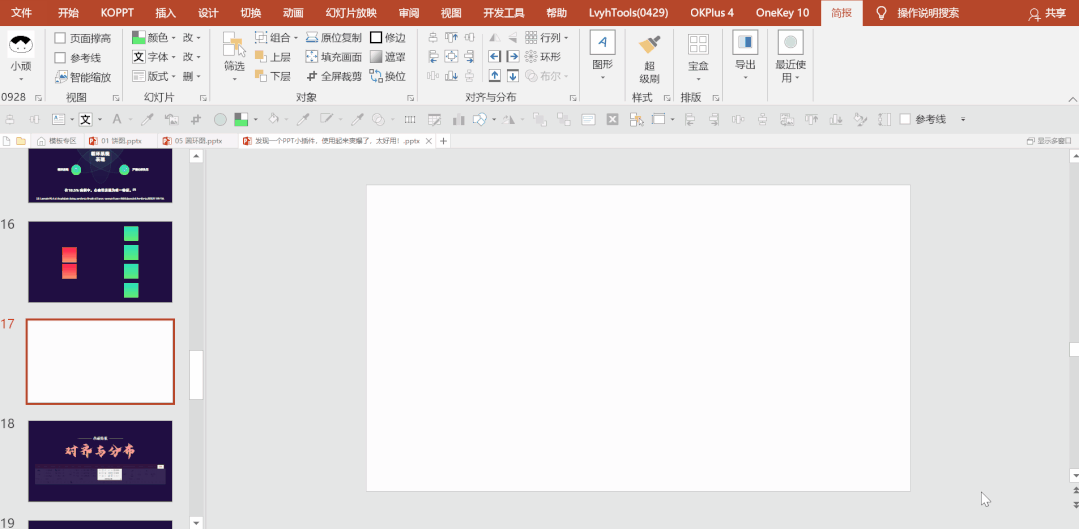Viewport: 1079px width, 529px height.
Task: Enable the 页面撑高 checkbox
Action: (61, 39)
